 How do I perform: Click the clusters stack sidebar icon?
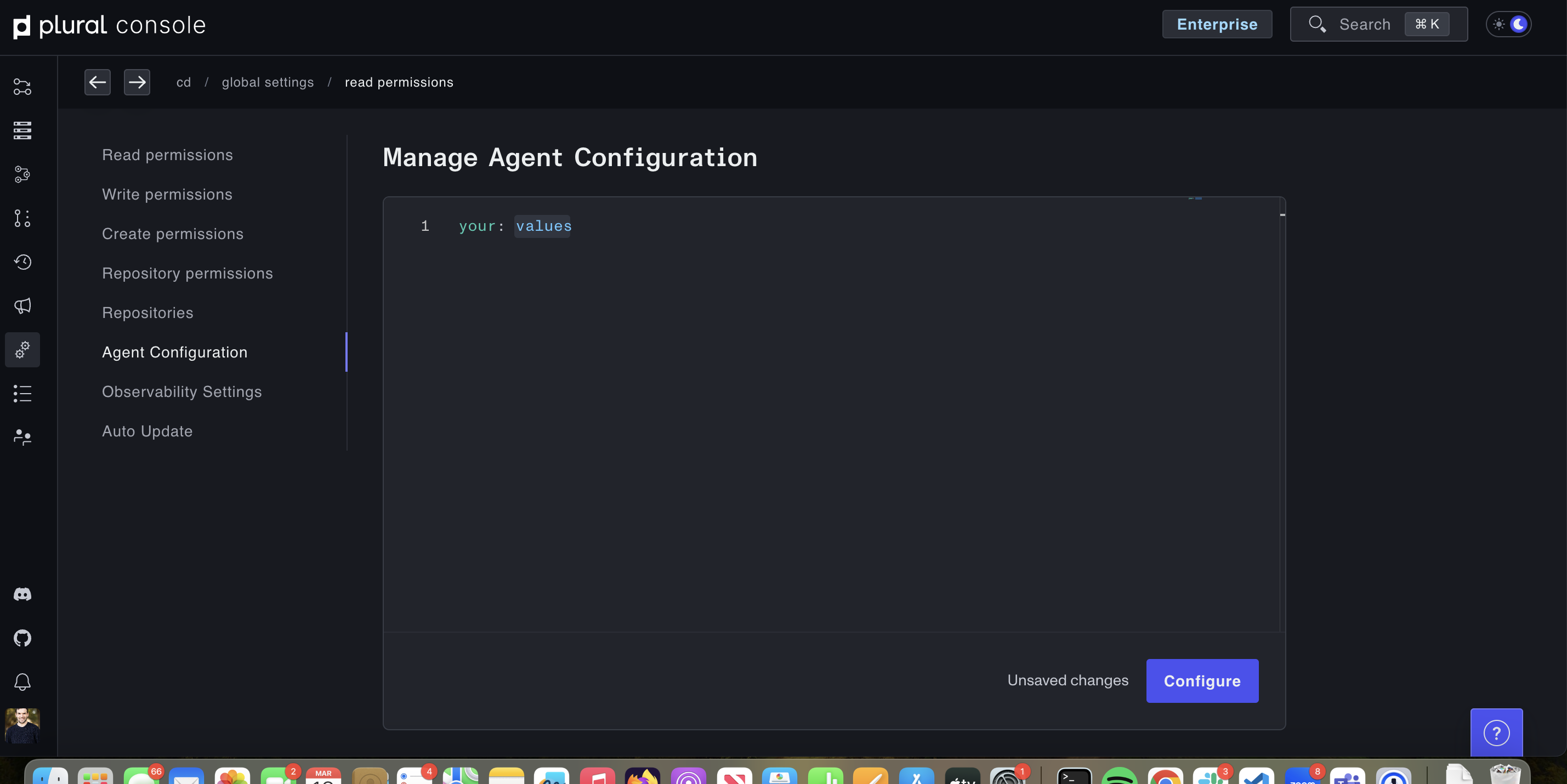(x=22, y=130)
